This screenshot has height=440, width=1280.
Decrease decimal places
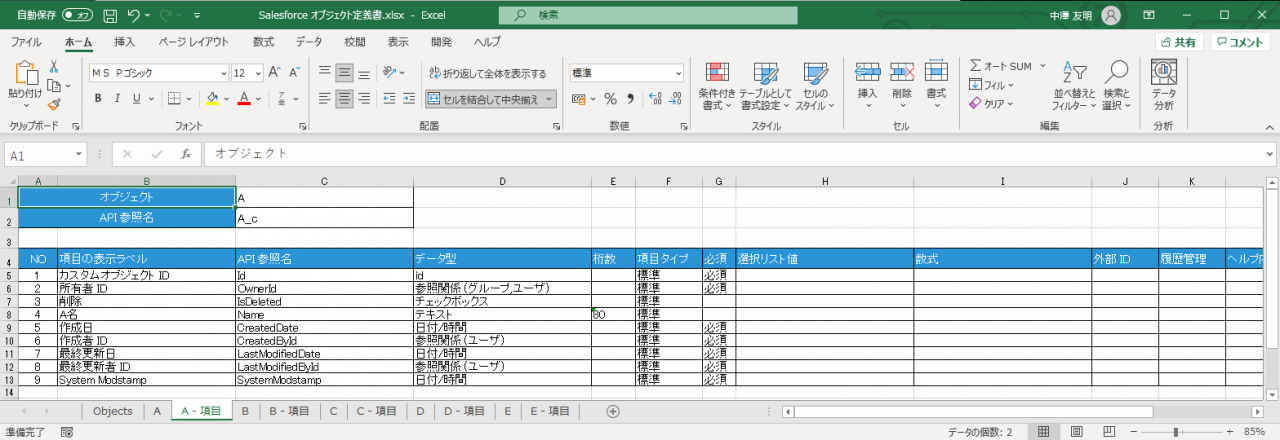[675, 98]
